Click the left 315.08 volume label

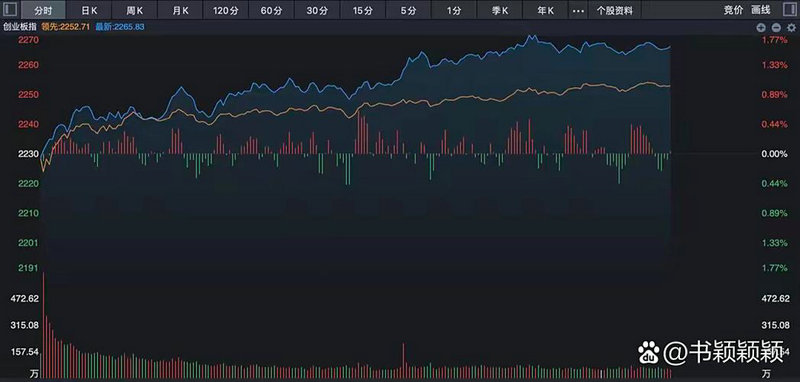click(25, 325)
